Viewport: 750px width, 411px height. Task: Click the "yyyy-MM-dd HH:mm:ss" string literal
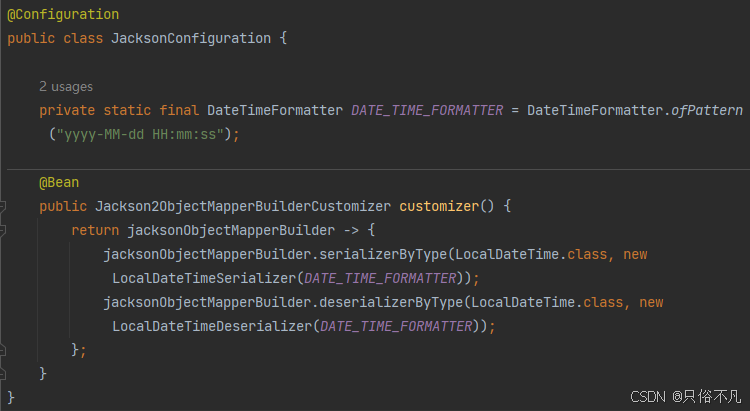point(144,133)
